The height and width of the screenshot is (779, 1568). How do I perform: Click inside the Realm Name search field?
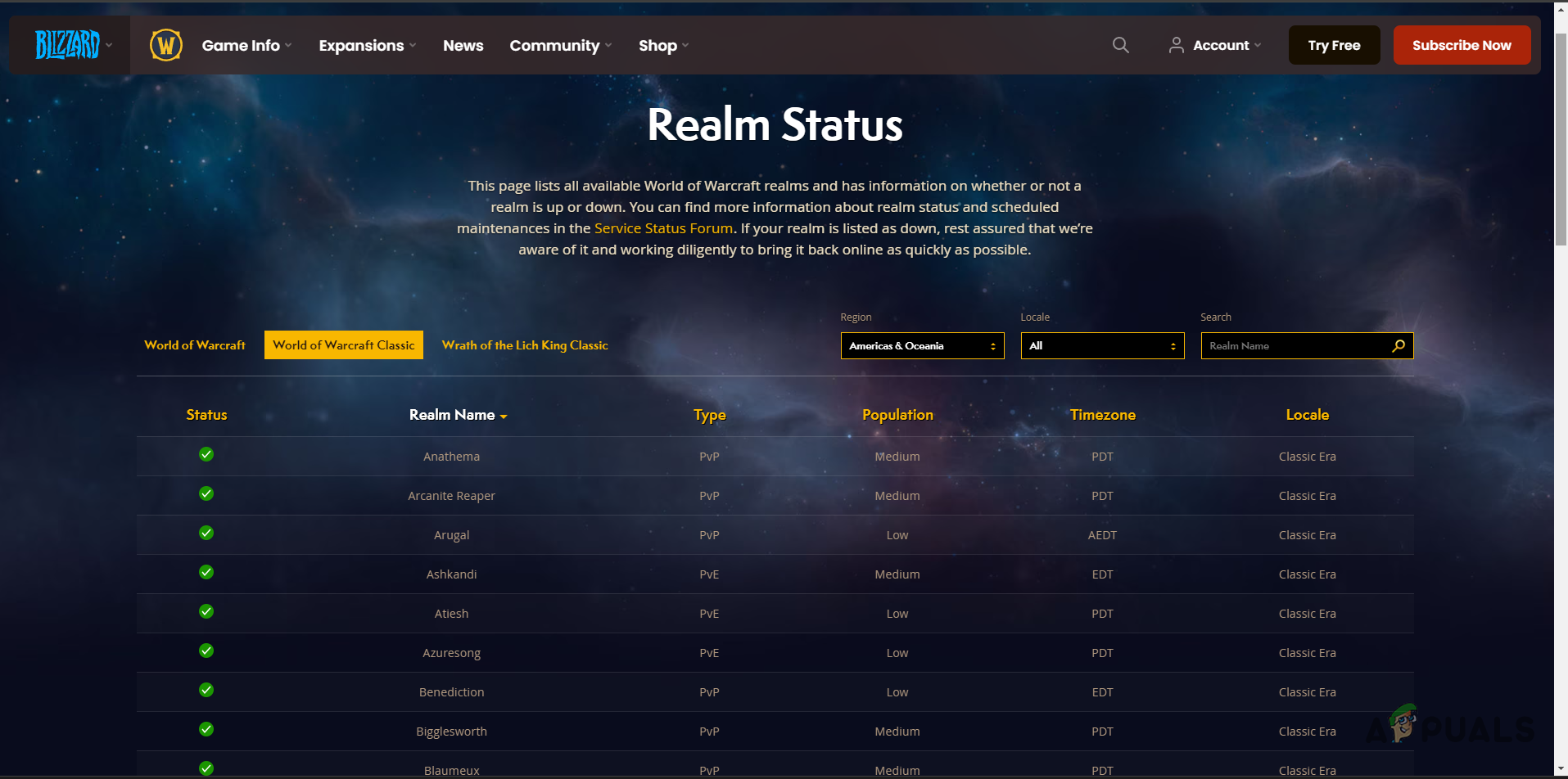tap(1286, 345)
